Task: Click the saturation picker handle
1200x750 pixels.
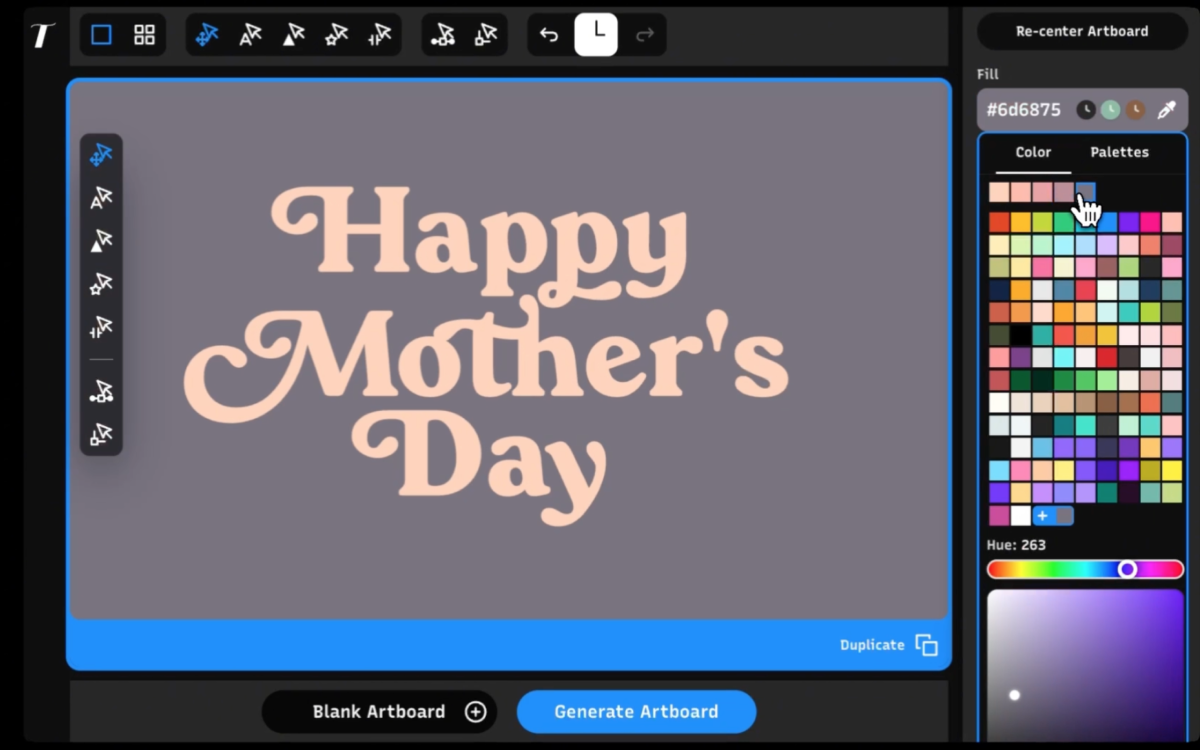Action: 1014,695
